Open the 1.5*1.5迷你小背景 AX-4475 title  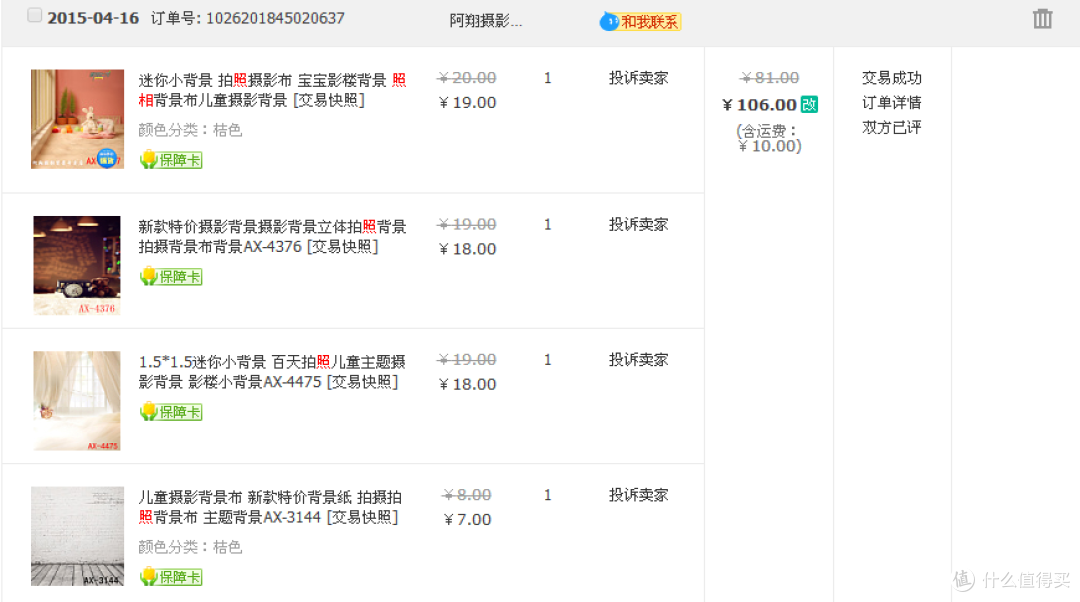tap(272, 372)
